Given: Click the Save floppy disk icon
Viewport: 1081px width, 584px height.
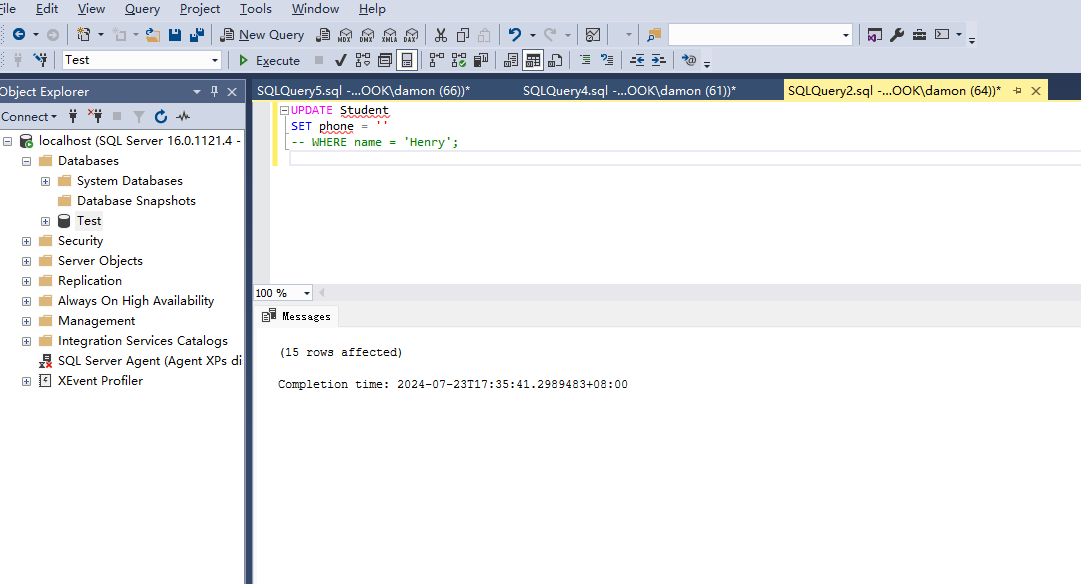Looking at the screenshot, I should 175,34.
